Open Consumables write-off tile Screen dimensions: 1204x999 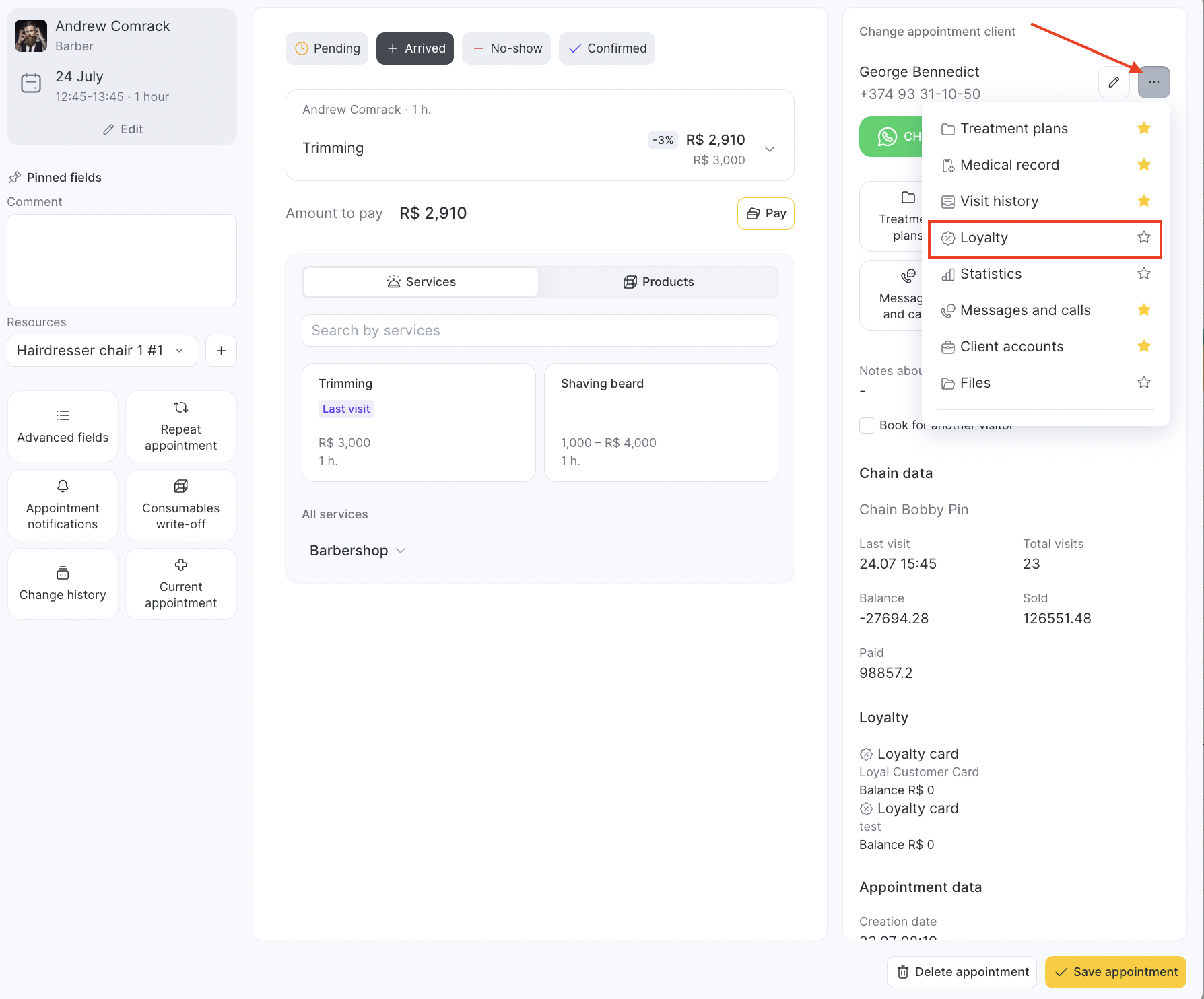(181, 506)
